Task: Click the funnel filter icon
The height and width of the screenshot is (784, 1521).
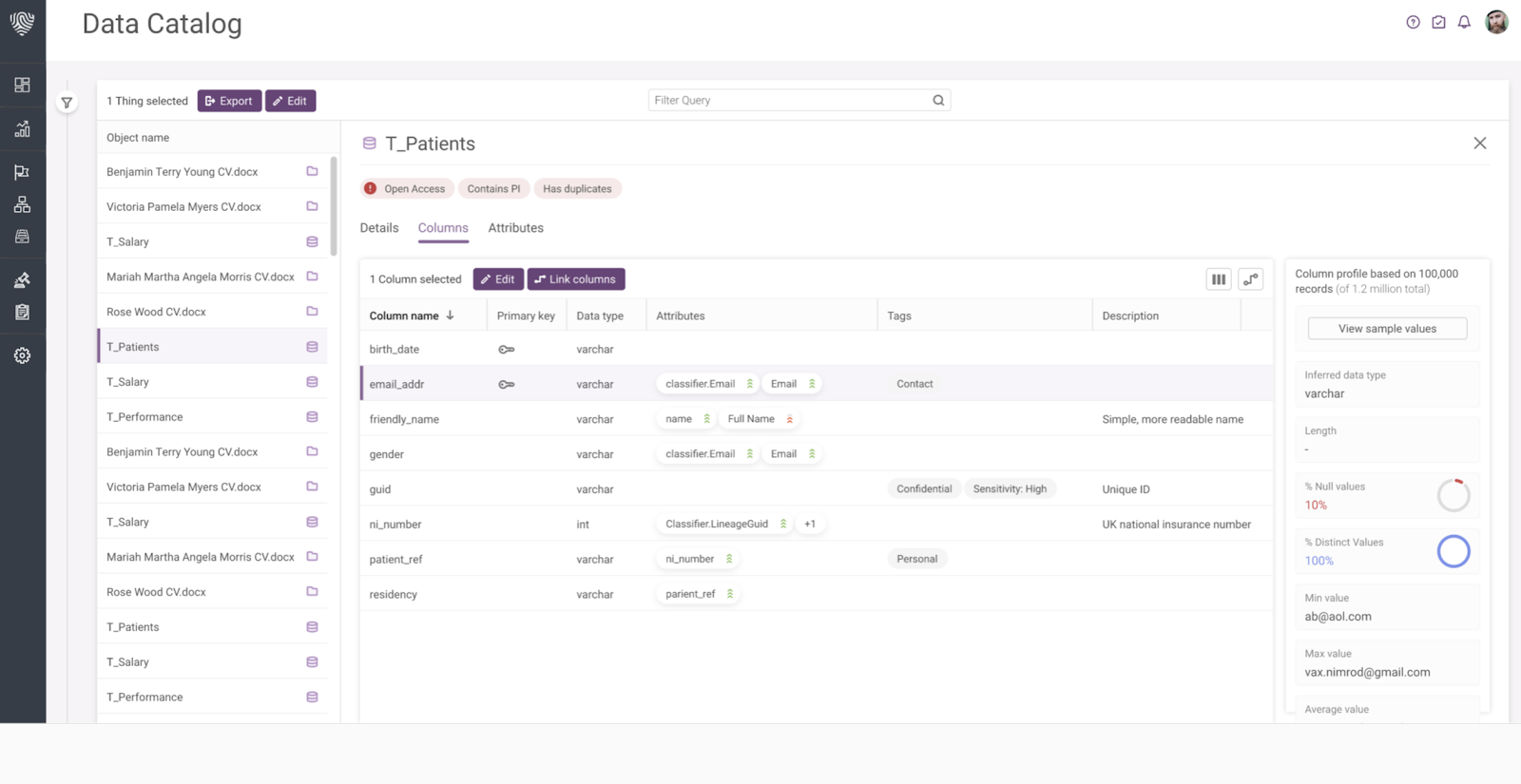Action: 67,103
